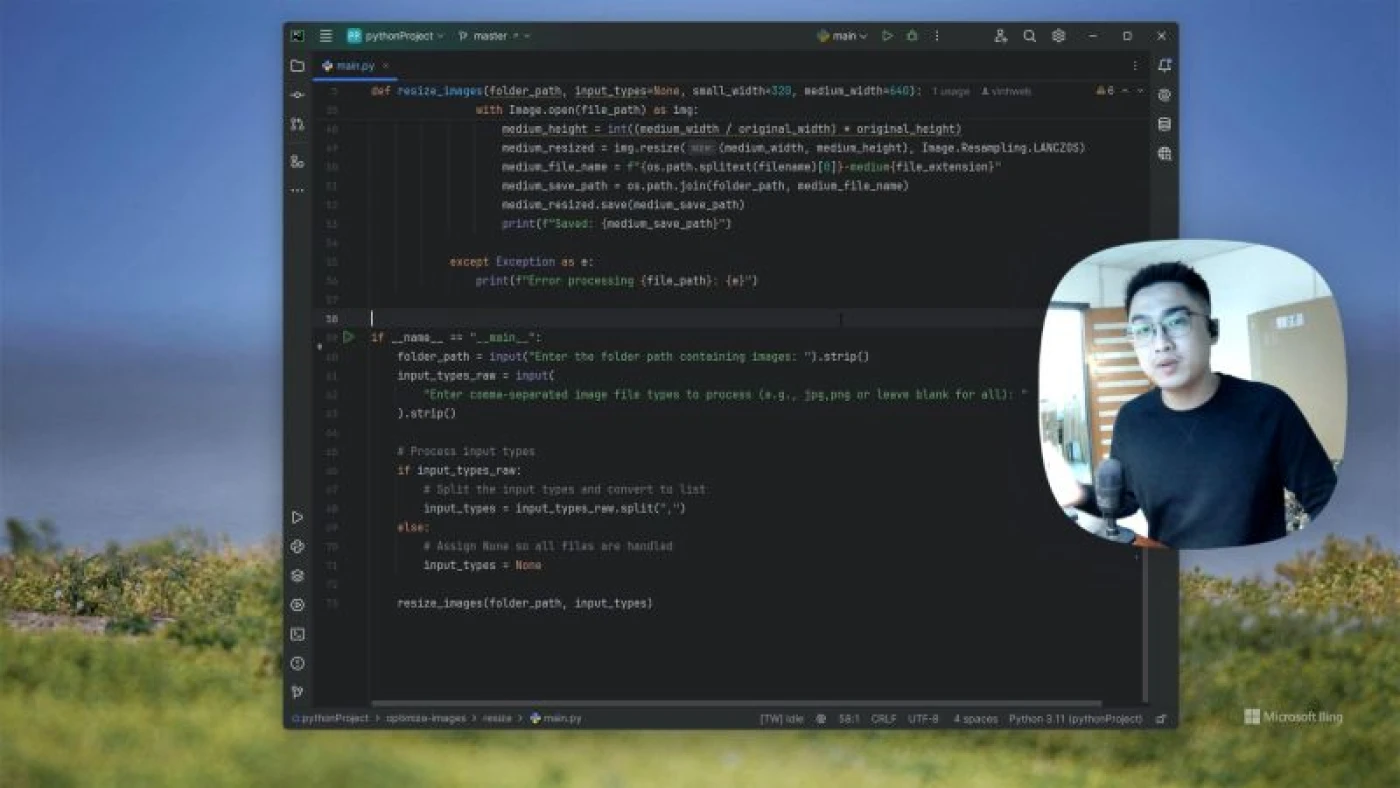The height and width of the screenshot is (788, 1400).
Task: Open the Notifications bell panel
Action: (x=1164, y=66)
